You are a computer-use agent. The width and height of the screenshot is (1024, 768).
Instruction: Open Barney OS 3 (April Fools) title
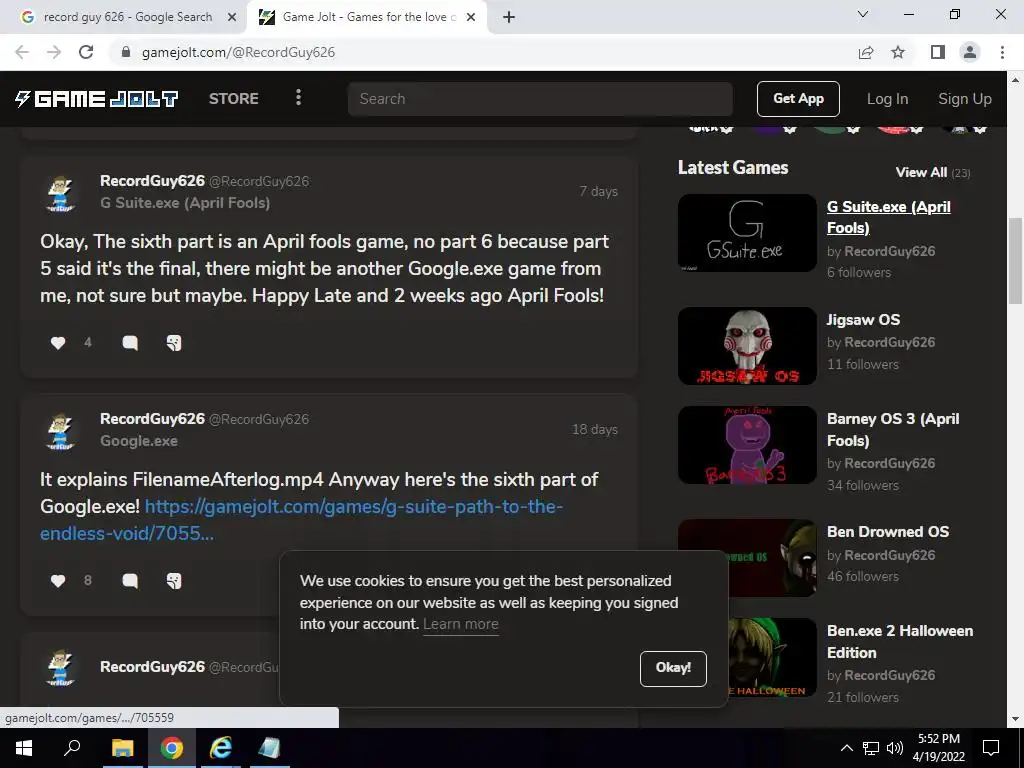[x=893, y=430]
